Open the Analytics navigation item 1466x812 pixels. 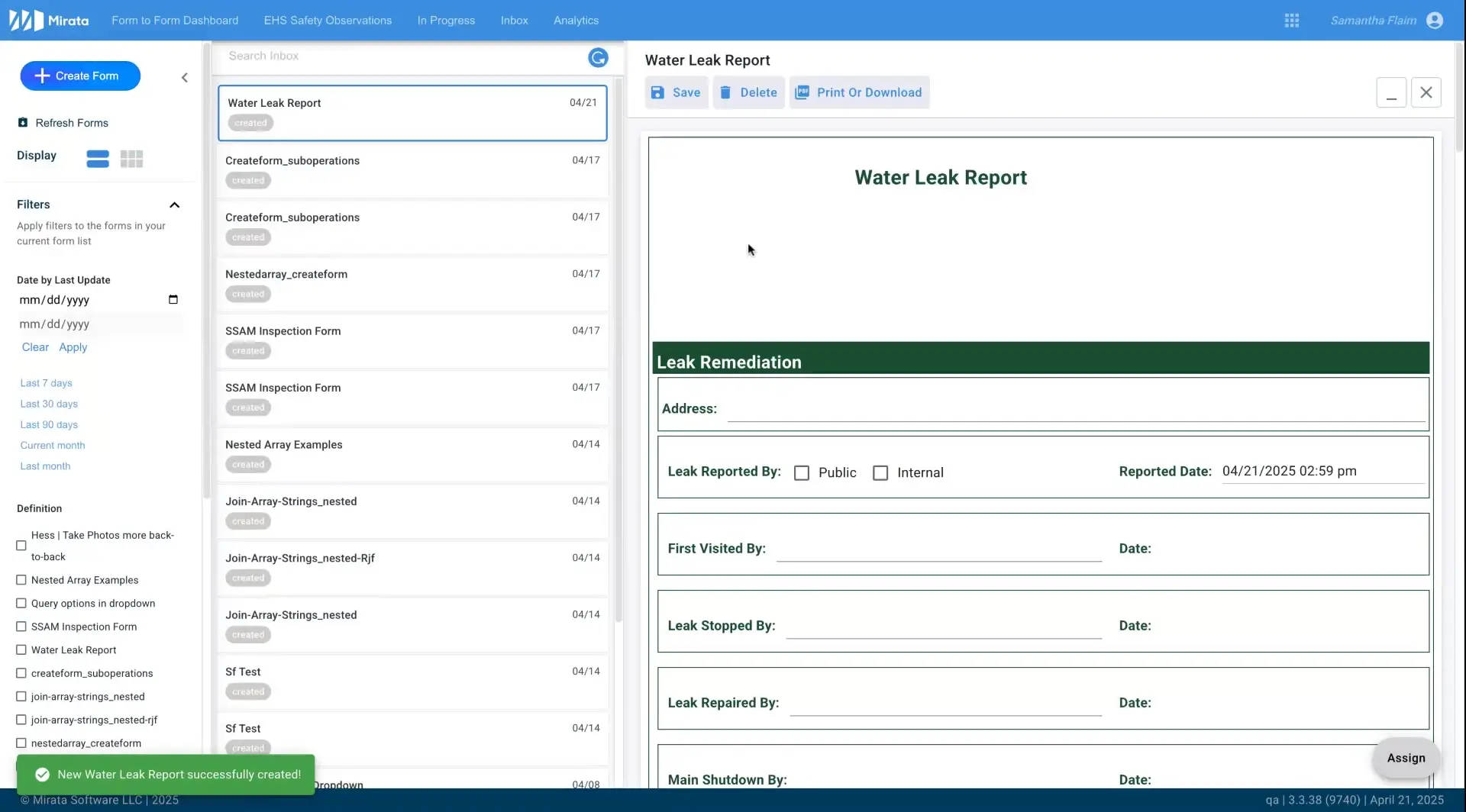click(x=576, y=21)
